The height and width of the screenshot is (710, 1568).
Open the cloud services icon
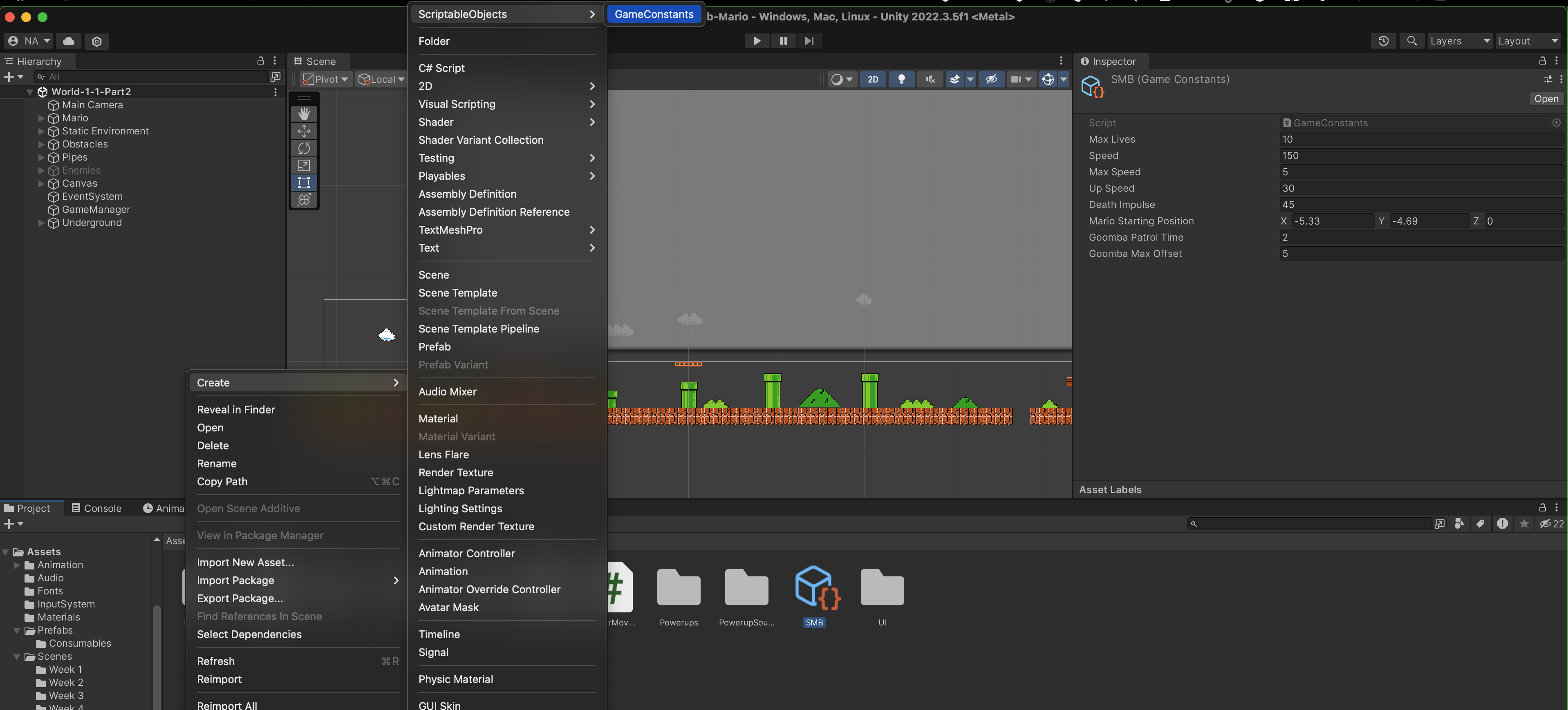[69, 41]
